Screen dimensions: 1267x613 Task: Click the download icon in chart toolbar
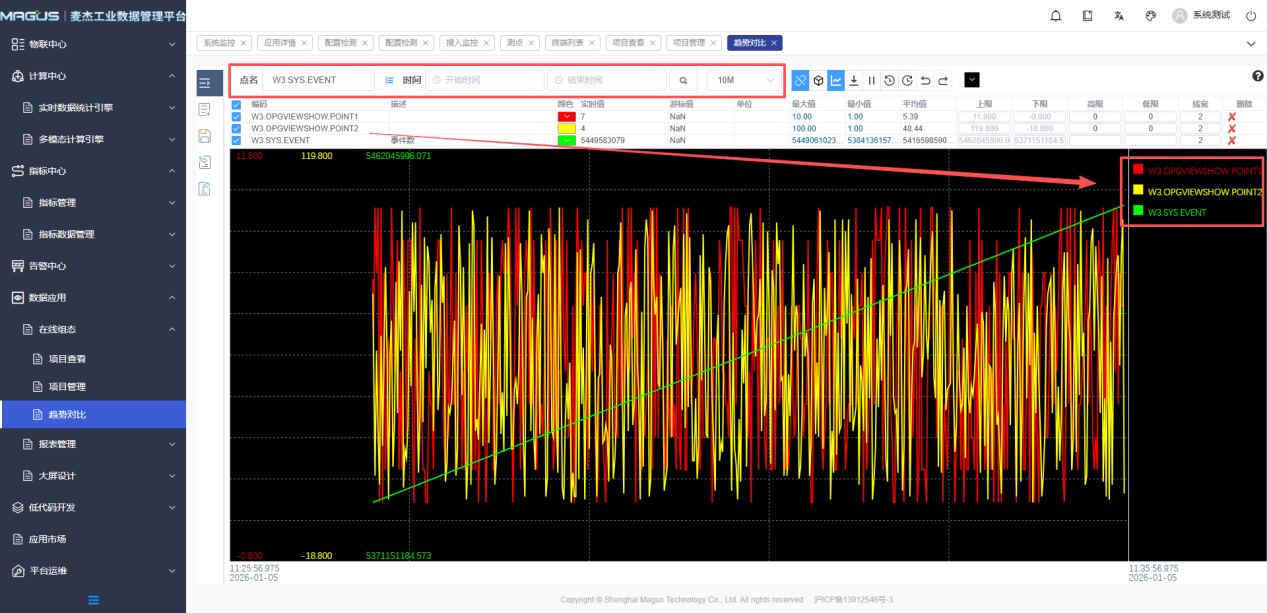(x=854, y=80)
